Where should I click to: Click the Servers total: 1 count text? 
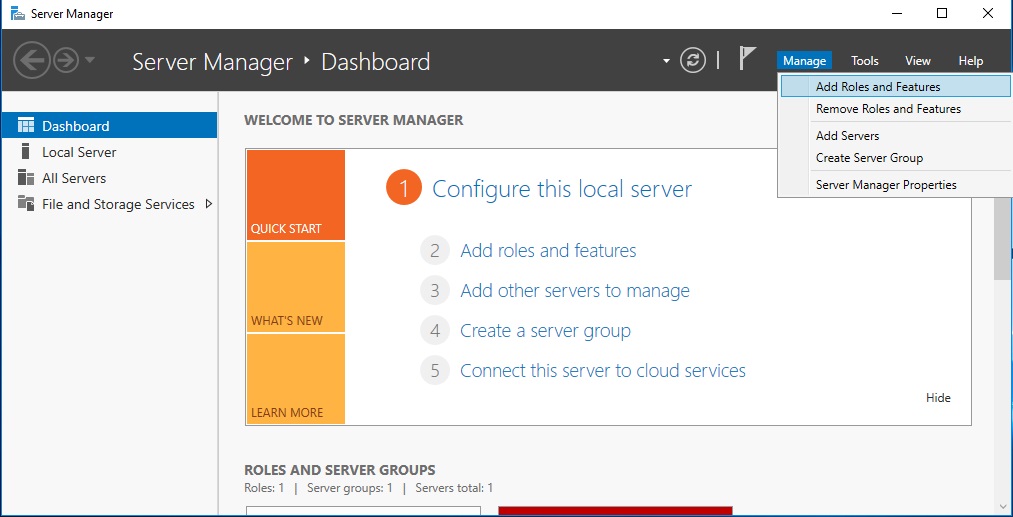pyautogui.click(x=454, y=488)
